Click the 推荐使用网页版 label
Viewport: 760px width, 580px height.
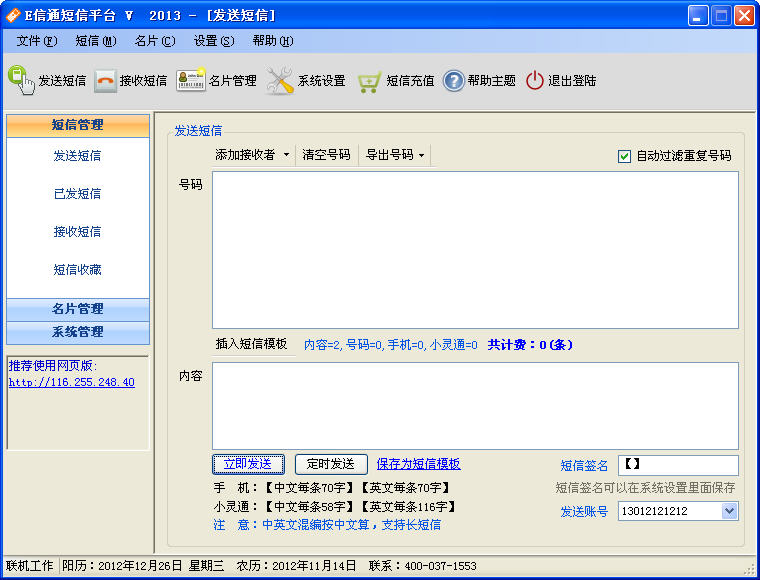(53, 366)
